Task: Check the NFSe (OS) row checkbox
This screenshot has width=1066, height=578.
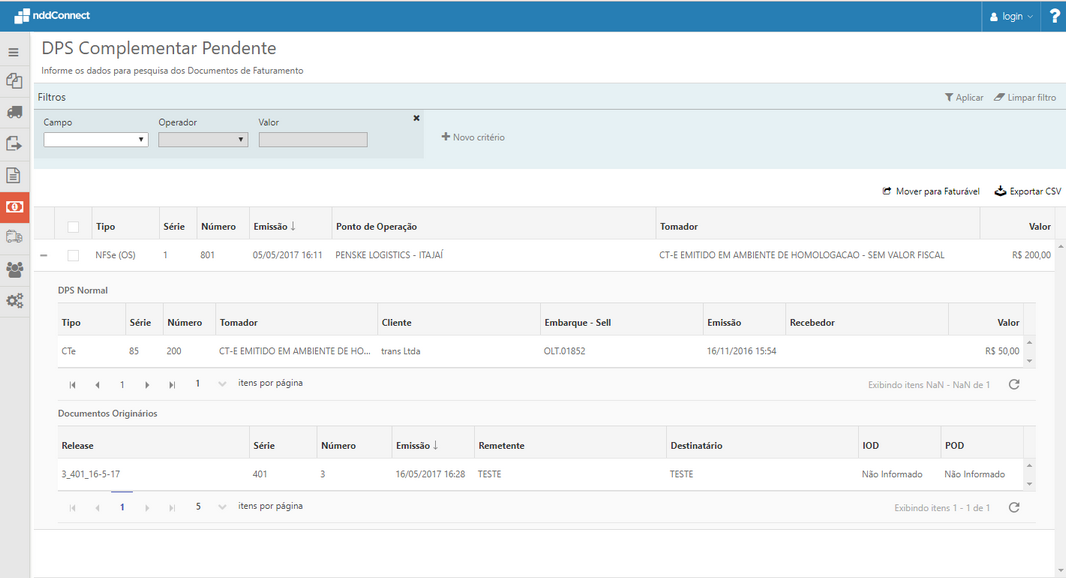Action: click(73, 255)
